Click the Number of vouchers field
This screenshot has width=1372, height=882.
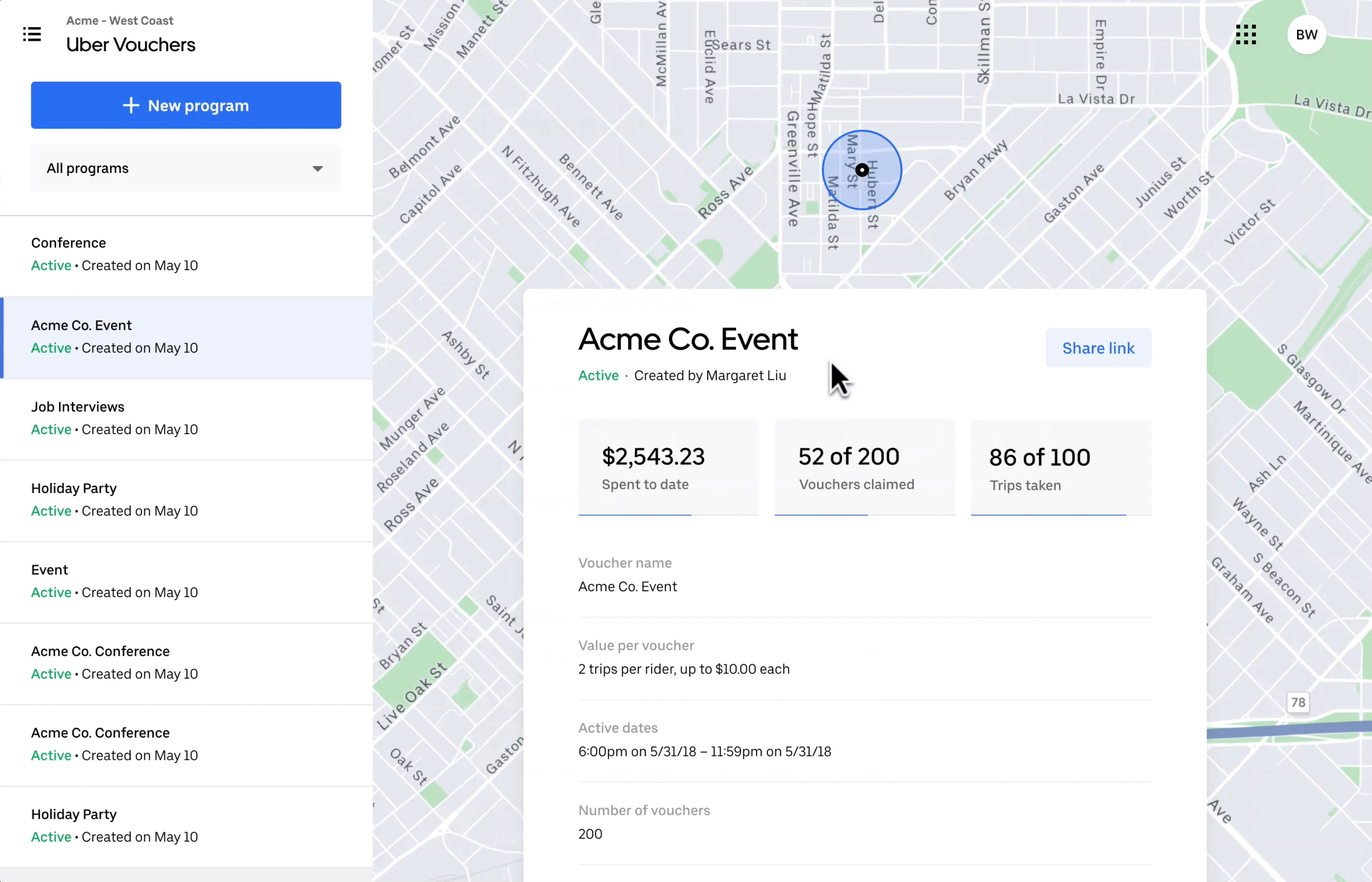(864, 823)
